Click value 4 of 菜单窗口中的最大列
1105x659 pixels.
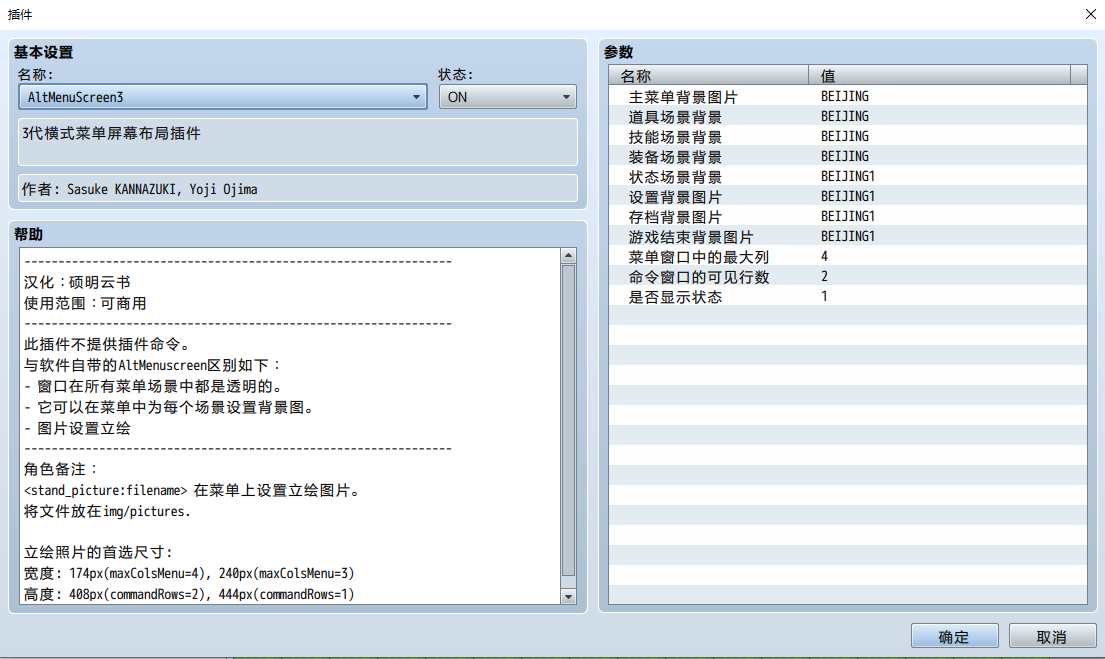click(x=825, y=257)
